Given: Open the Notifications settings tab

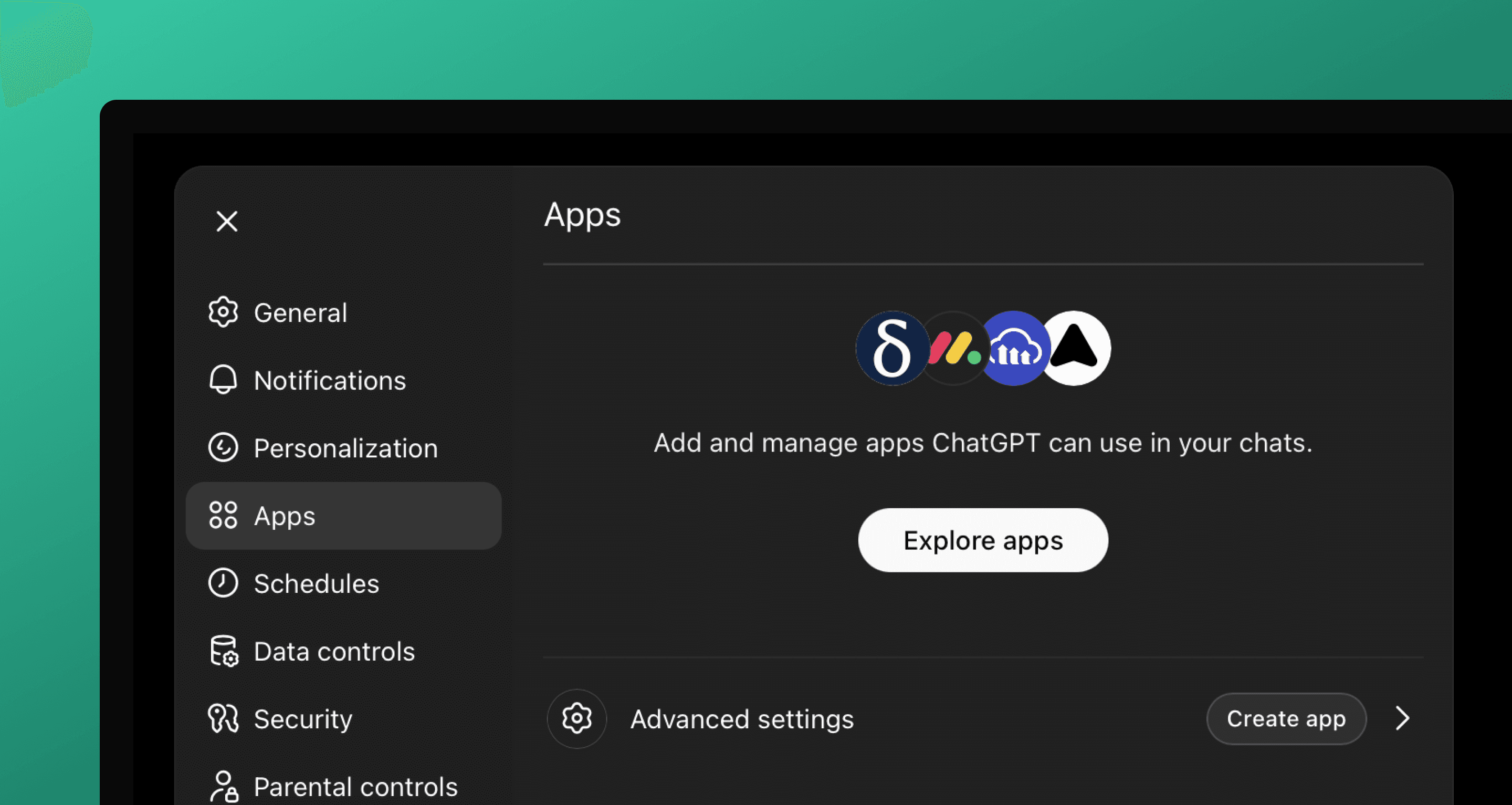Looking at the screenshot, I should pyautogui.click(x=343, y=380).
